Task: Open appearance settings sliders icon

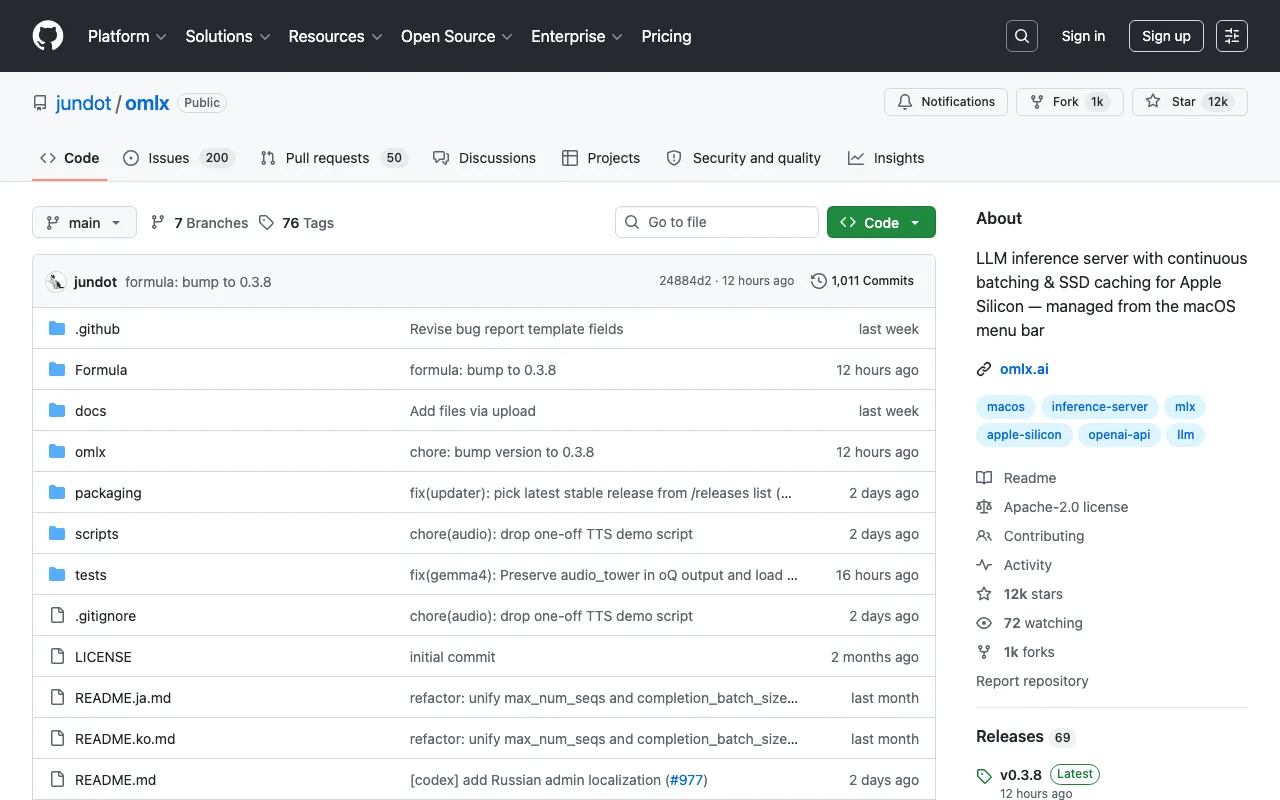Action: tap(1232, 36)
